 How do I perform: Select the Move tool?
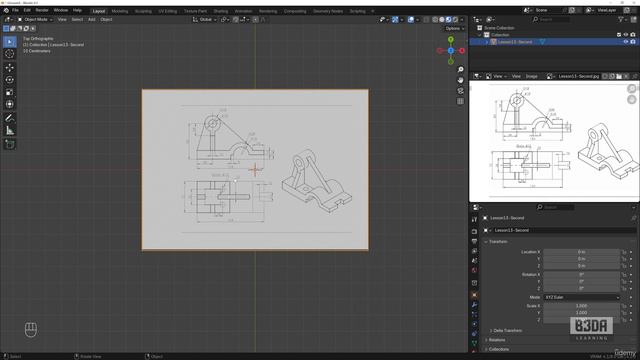[10, 68]
